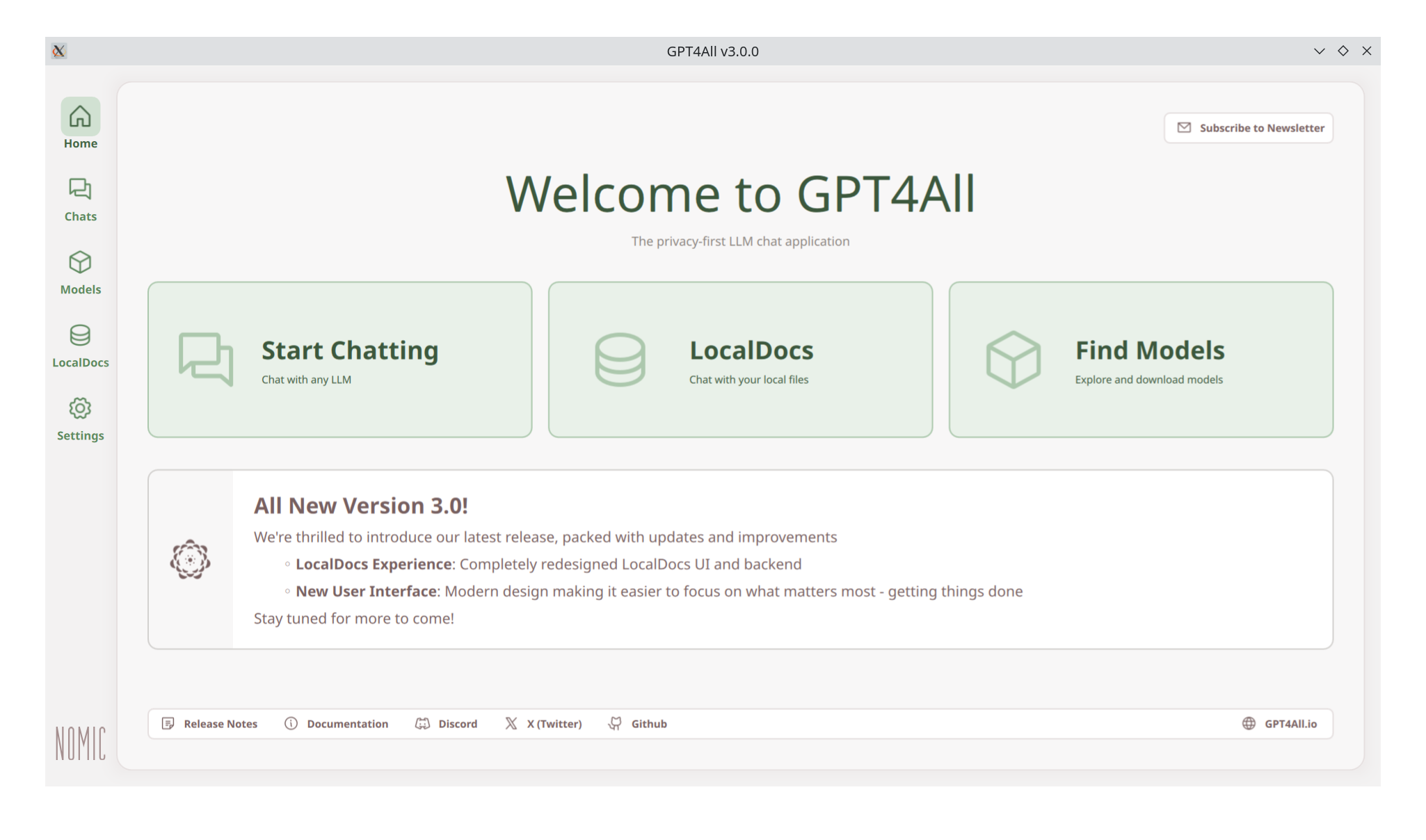Switch to the Models view label
Screen dimensions: 1426x840
coord(81,289)
